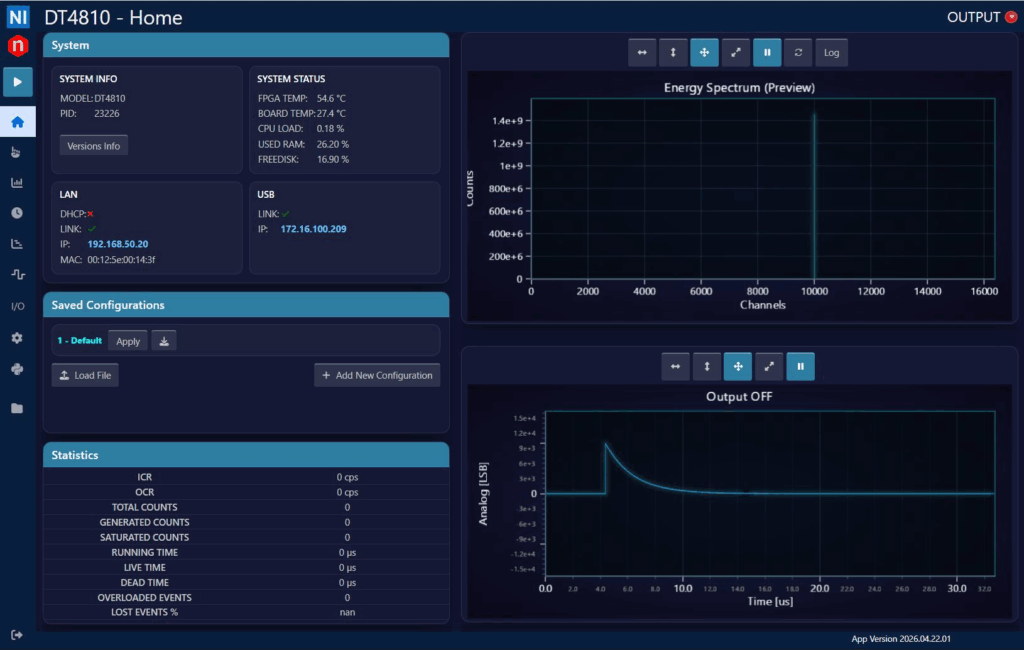
Task: Open the Python scripting page in the sidebar
Action: (x=17, y=369)
